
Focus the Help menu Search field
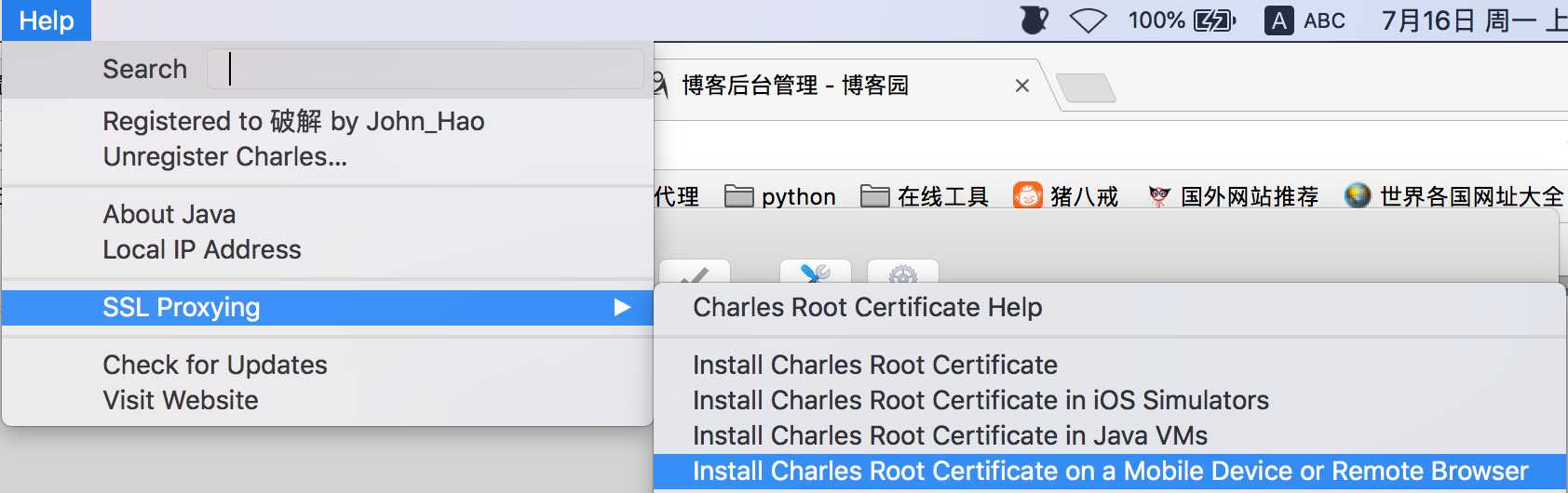pos(425,69)
